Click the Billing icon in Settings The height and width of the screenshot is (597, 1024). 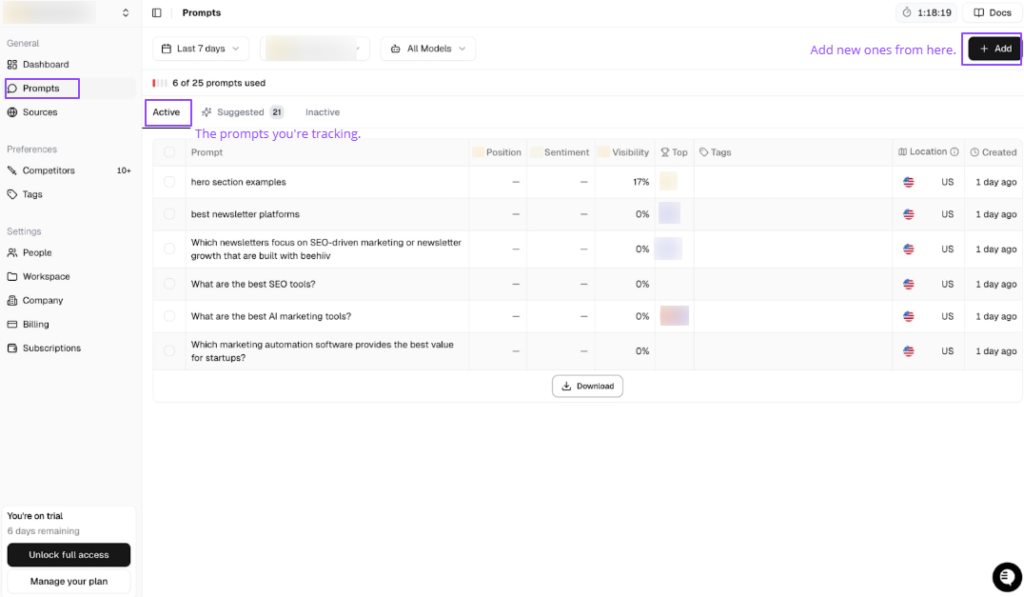point(12,325)
